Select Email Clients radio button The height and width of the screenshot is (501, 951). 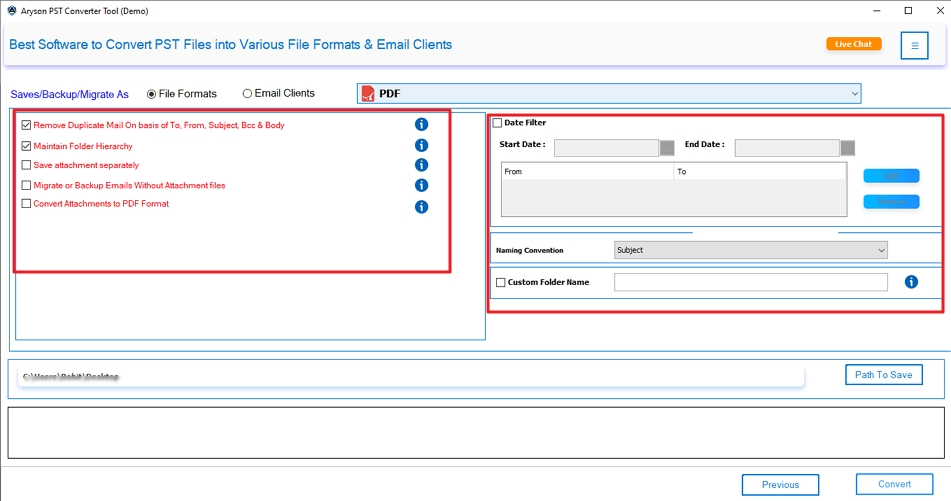pos(247,93)
